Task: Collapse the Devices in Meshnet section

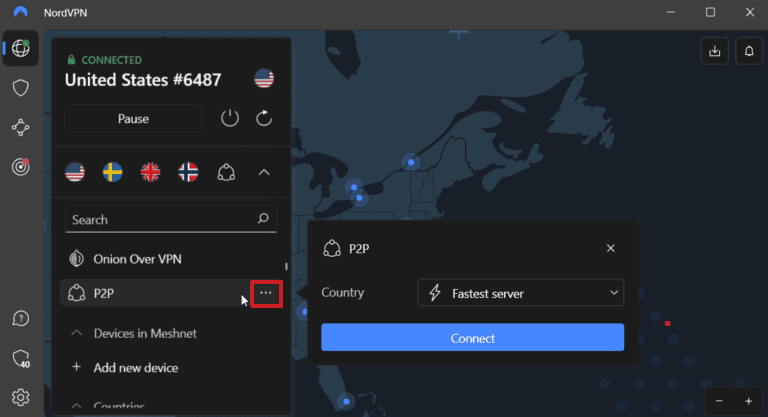Action: (x=76, y=332)
